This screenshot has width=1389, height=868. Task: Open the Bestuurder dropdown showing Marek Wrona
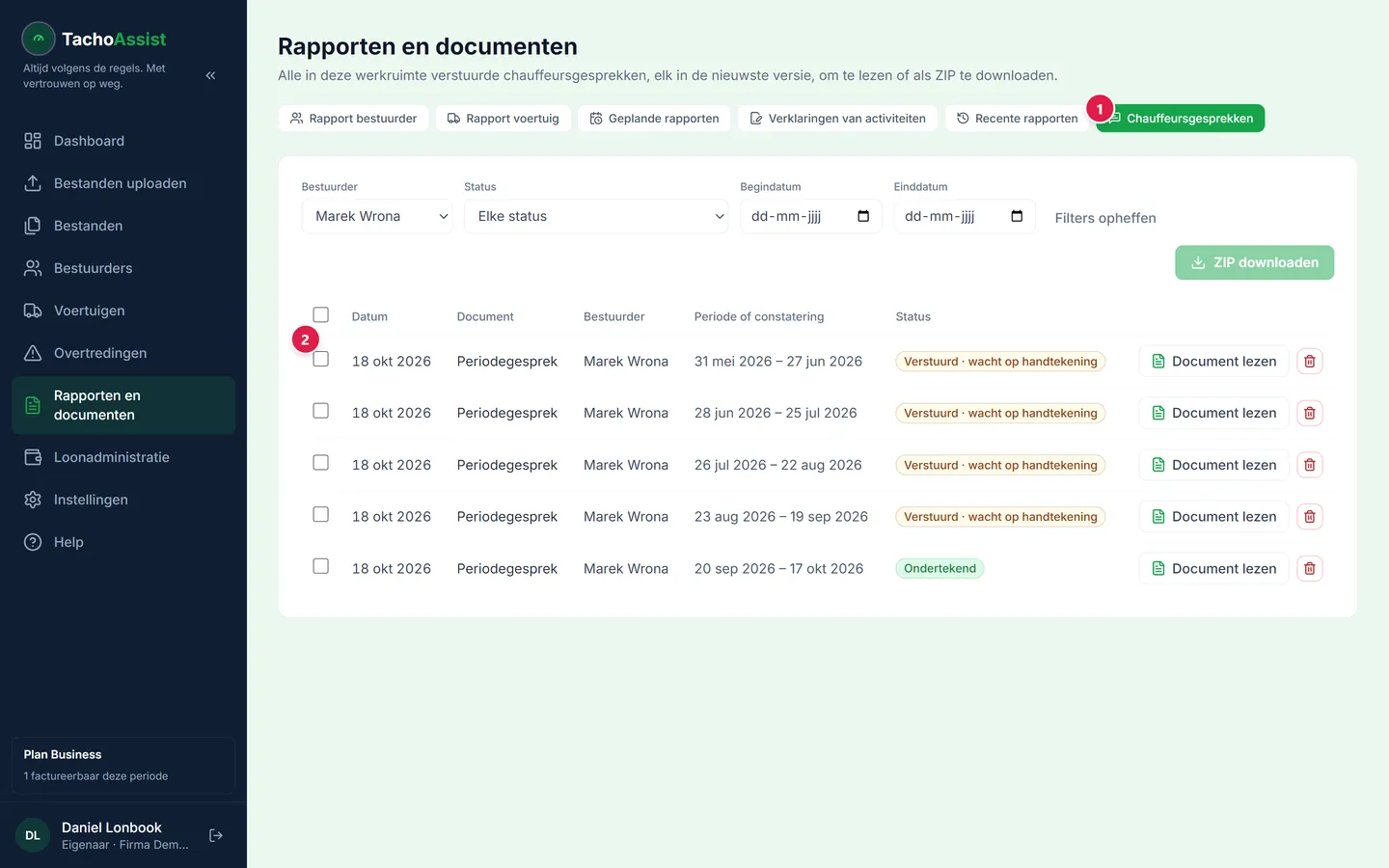377,216
